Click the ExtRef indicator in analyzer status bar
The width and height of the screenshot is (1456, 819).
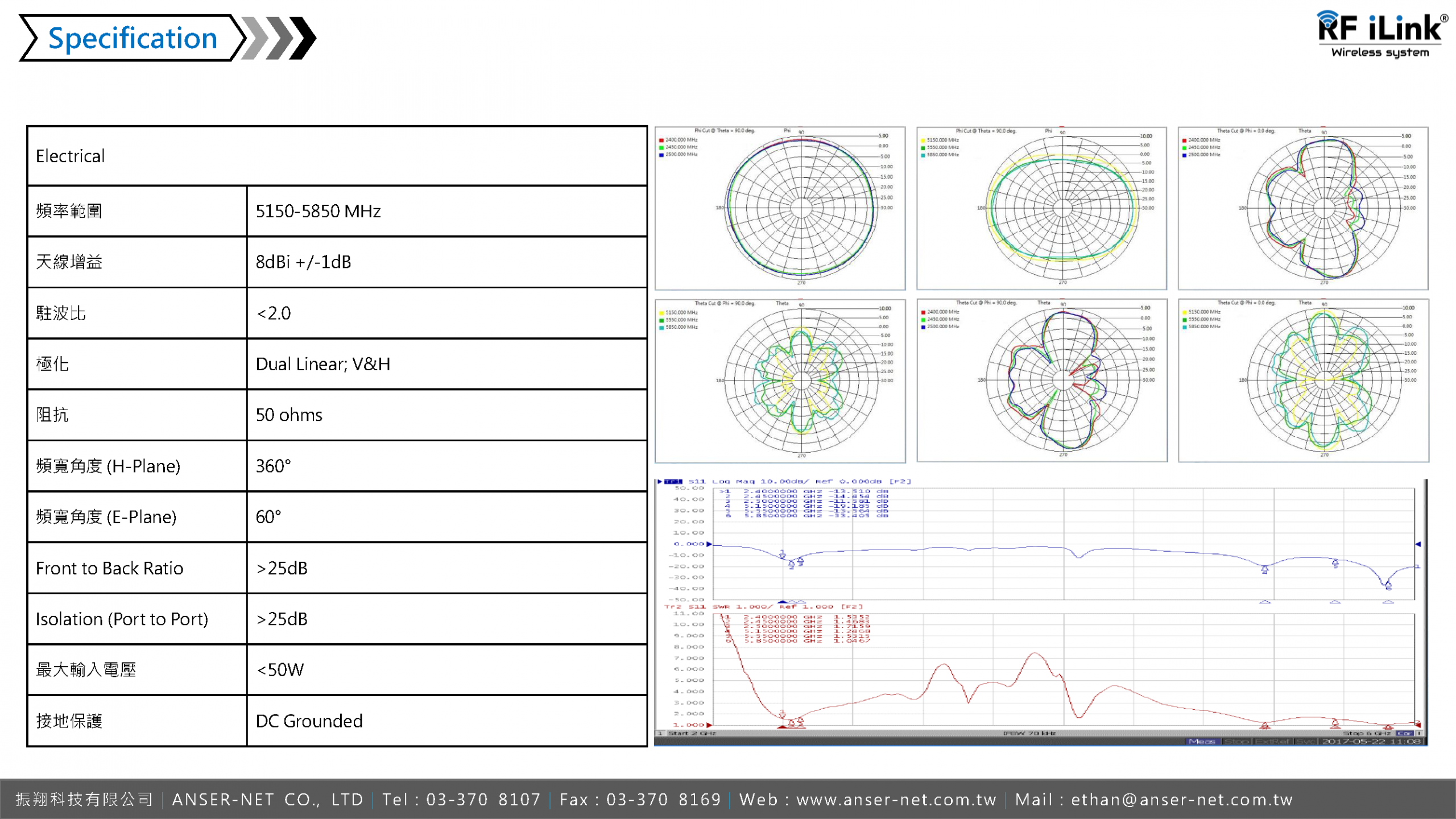[x=1274, y=741]
